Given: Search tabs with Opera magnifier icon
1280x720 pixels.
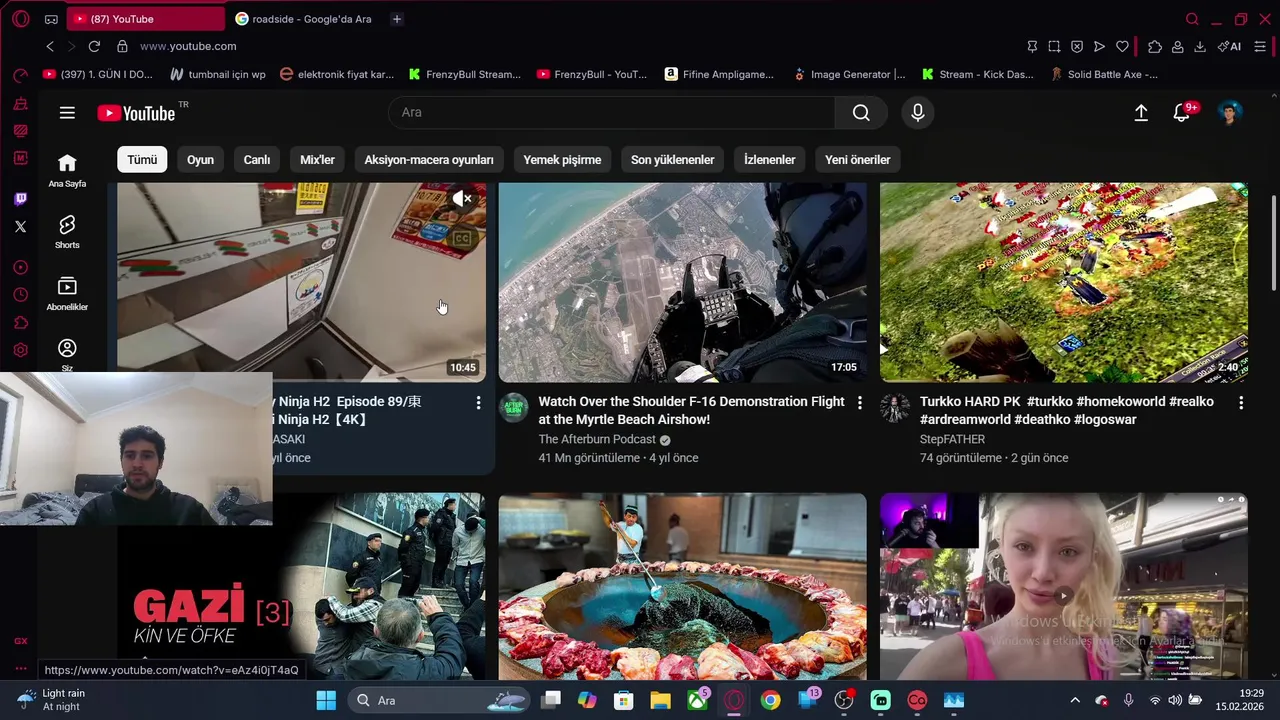Looking at the screenshot, I should pos(1192,19).
